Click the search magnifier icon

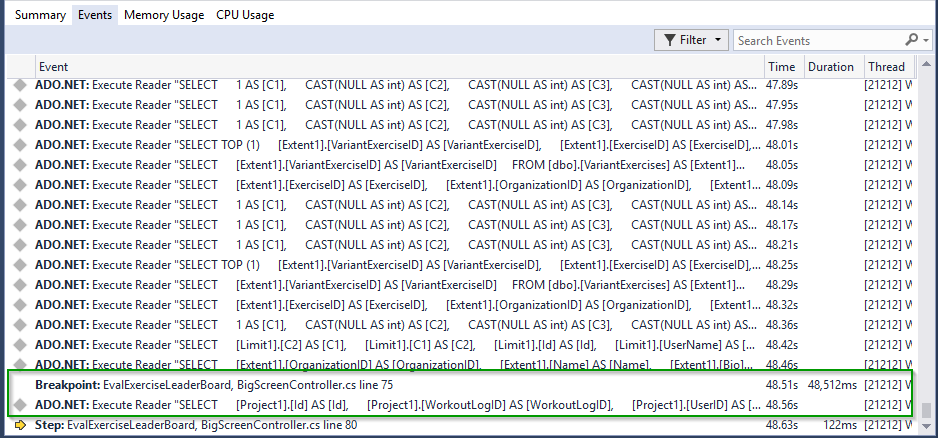point(911,40)
